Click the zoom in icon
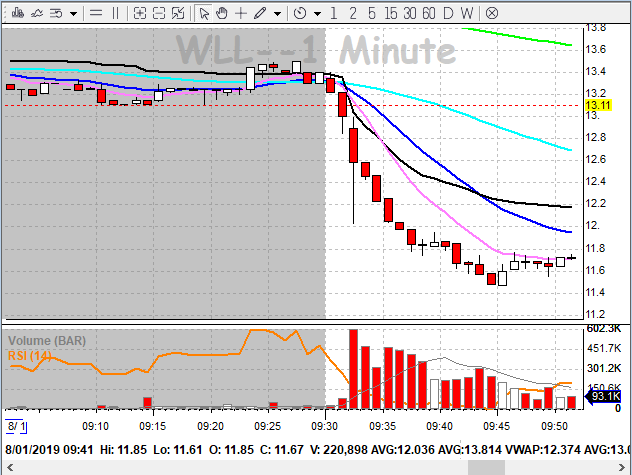Screen dimensions: 632x475 click(140, 14)
